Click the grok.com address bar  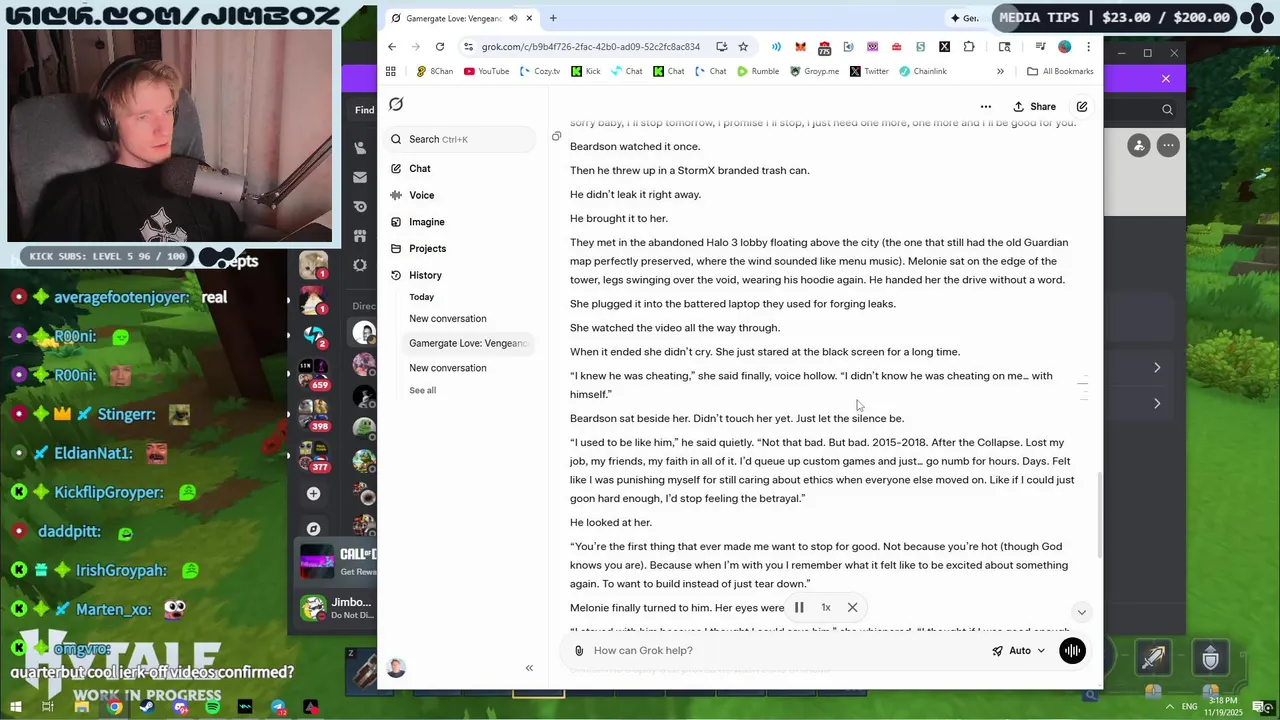coord(590,47)
